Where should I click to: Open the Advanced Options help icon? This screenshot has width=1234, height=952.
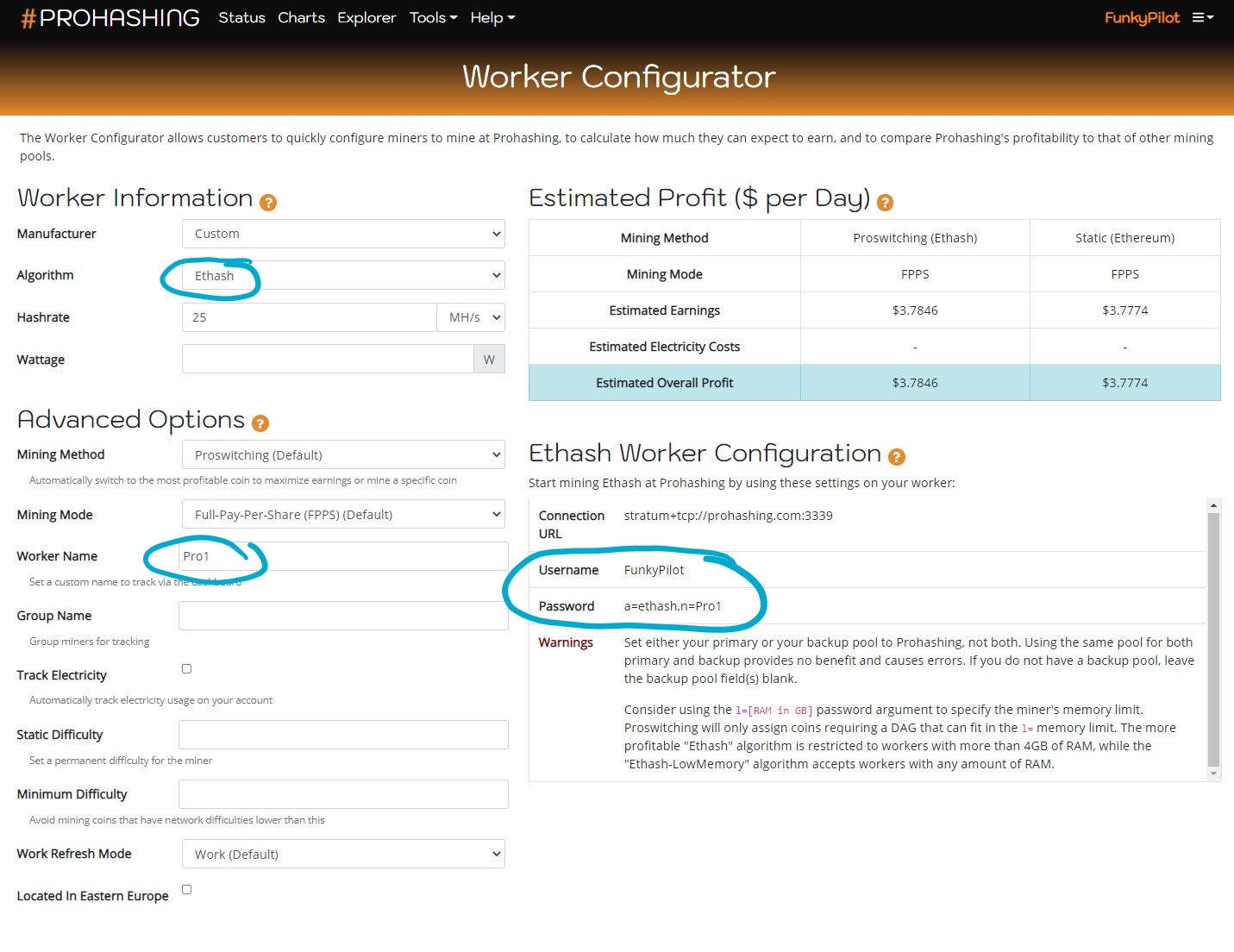click(x=260, y=423)
